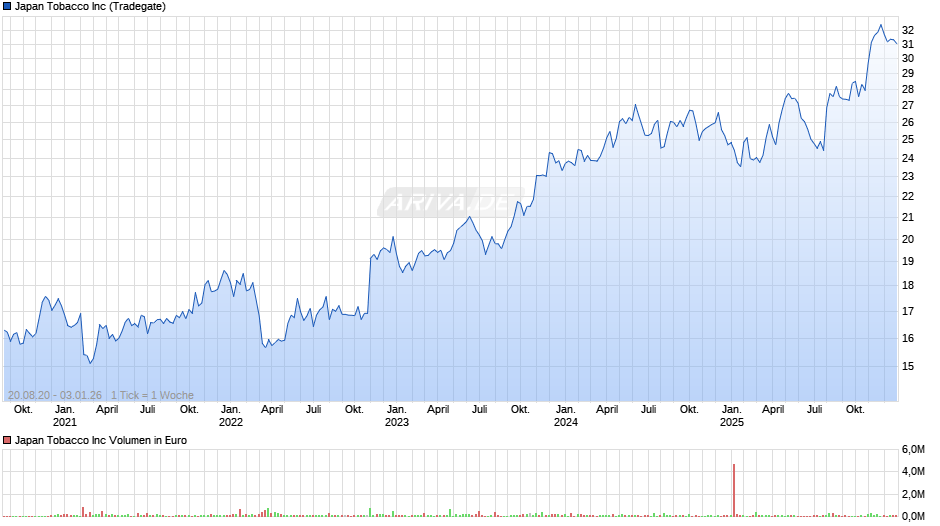Click the price axis value 20
This screenshot has height=526, width=940.
pyautogui.click(x=908, y=239)
